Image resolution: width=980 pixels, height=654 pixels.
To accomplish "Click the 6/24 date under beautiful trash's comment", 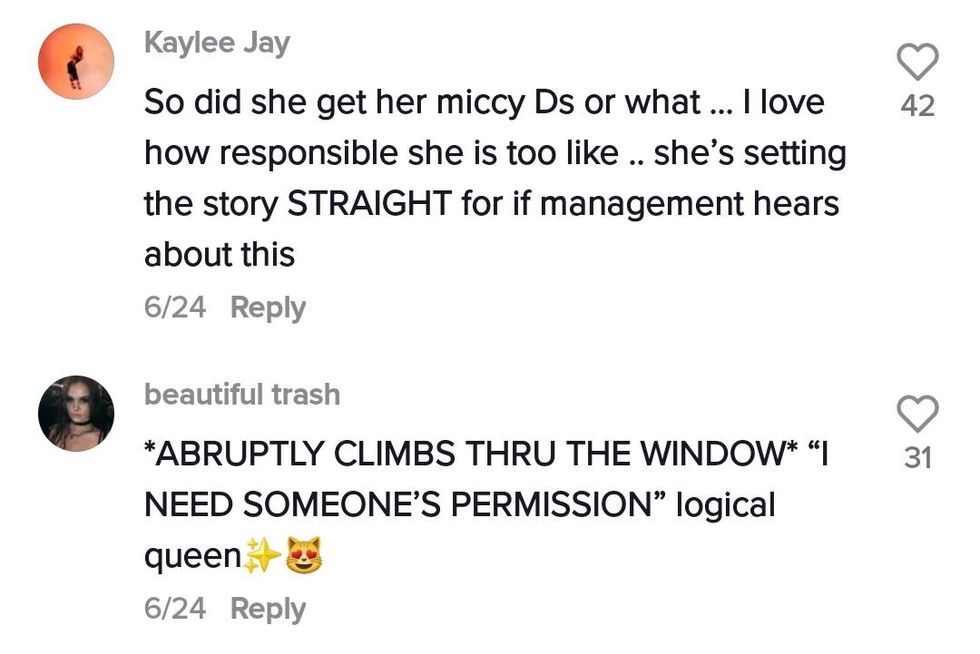I will click(175, 609).
